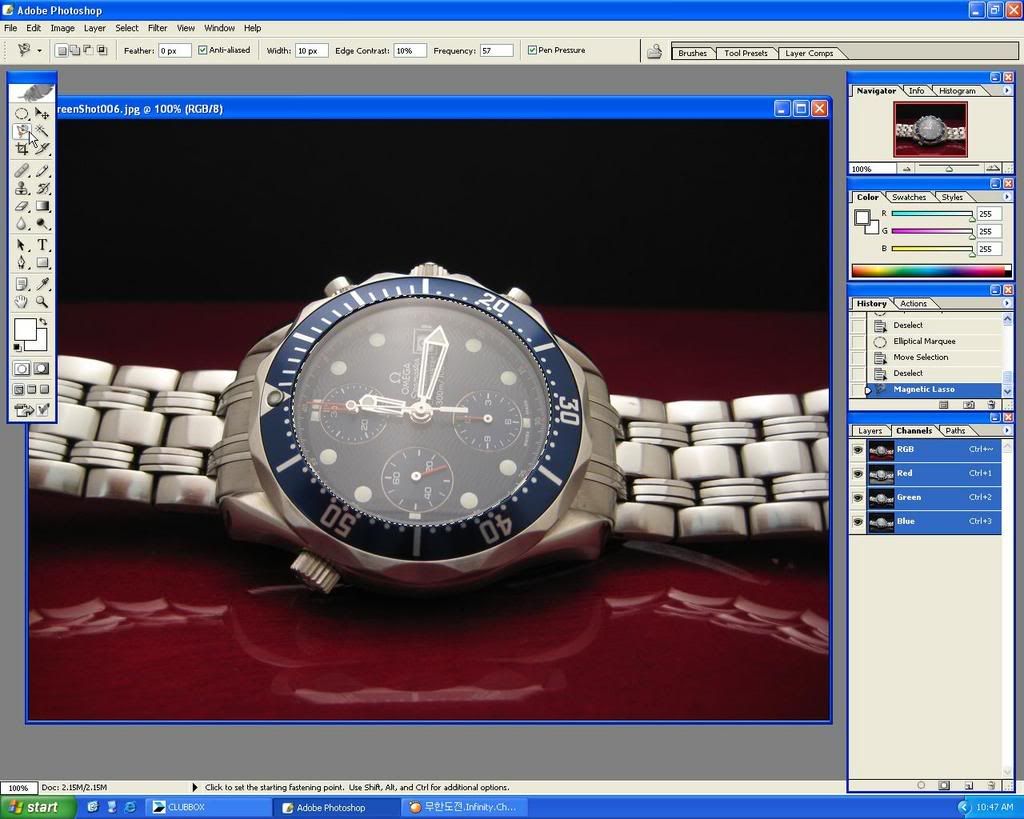1024x819 pixels.
Task: Choose the Blur tool
Action: [x=22, y=224]
